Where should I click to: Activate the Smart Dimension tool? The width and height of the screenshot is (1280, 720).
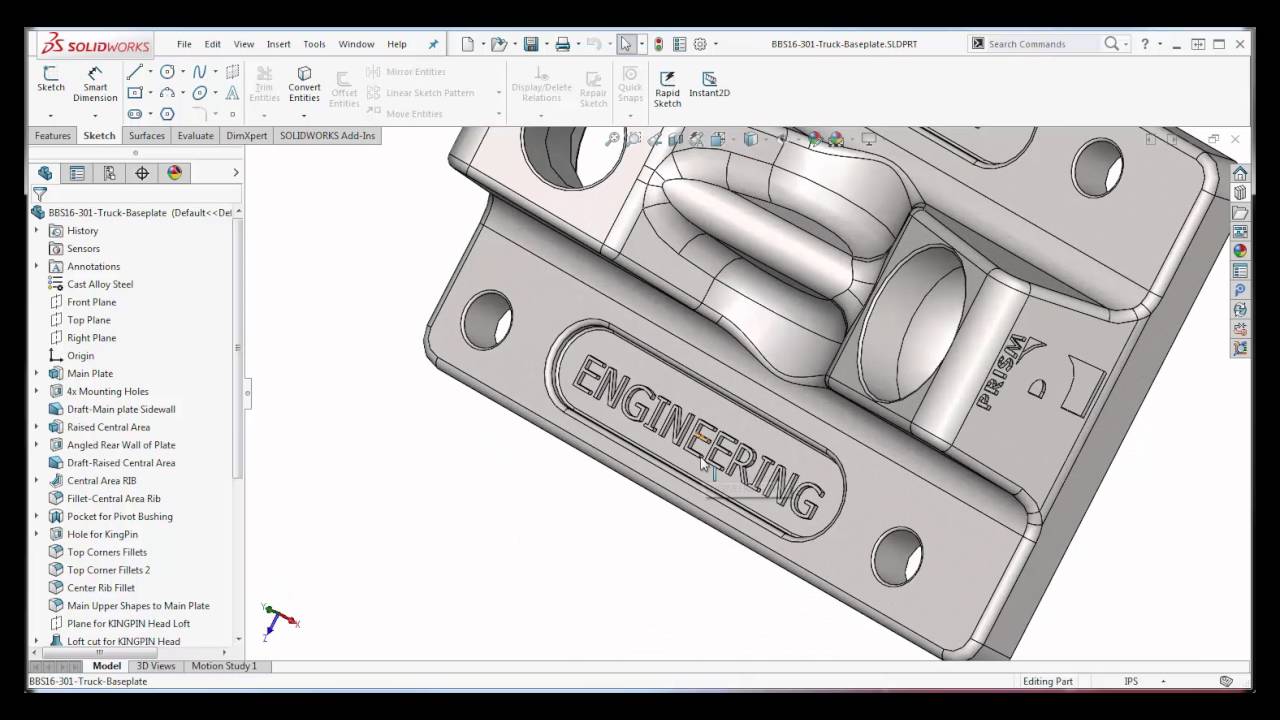pyautogui.click(x=95, y=84)
